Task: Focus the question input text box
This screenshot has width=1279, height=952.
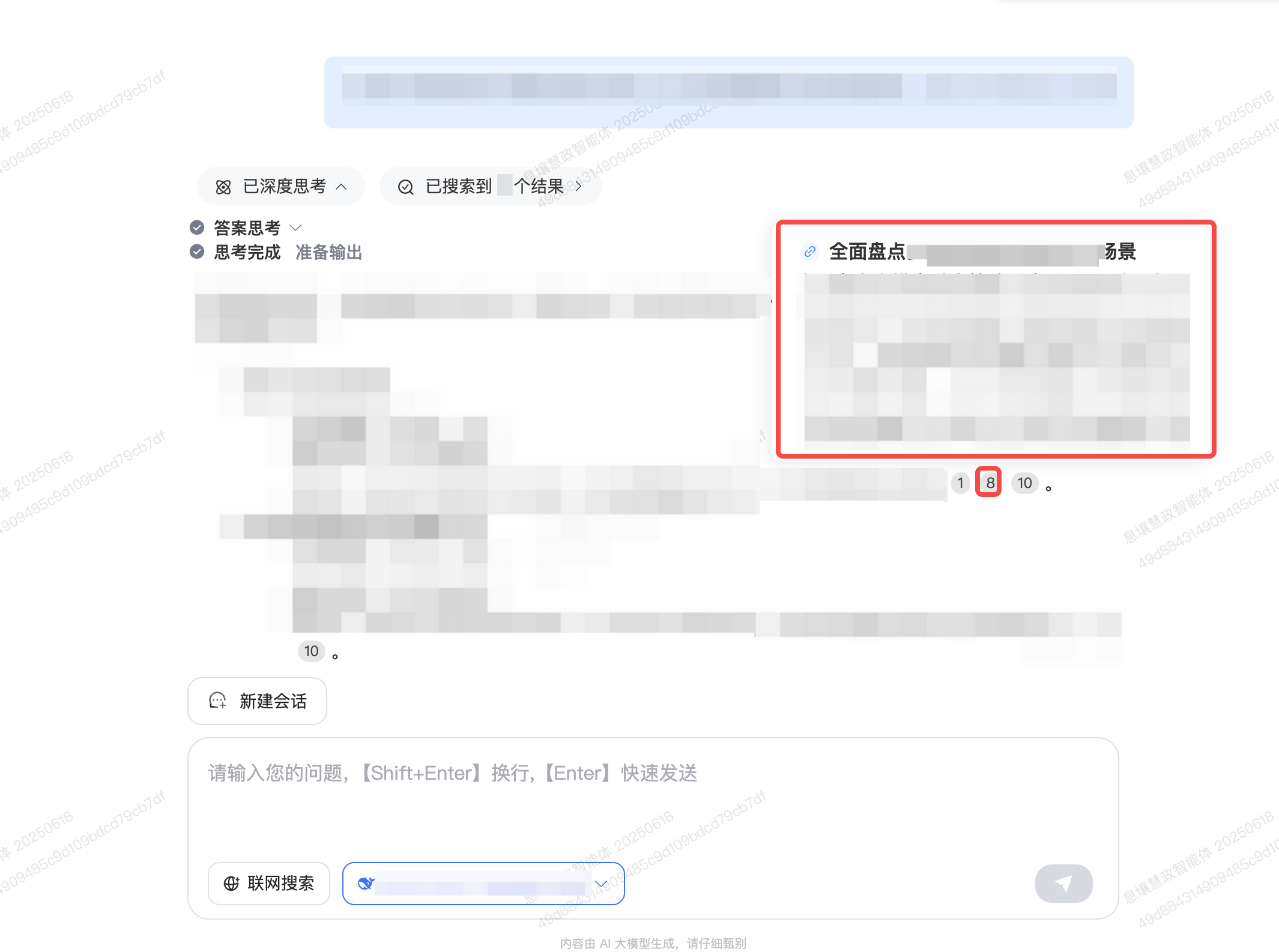Action: tap(653, 798)
